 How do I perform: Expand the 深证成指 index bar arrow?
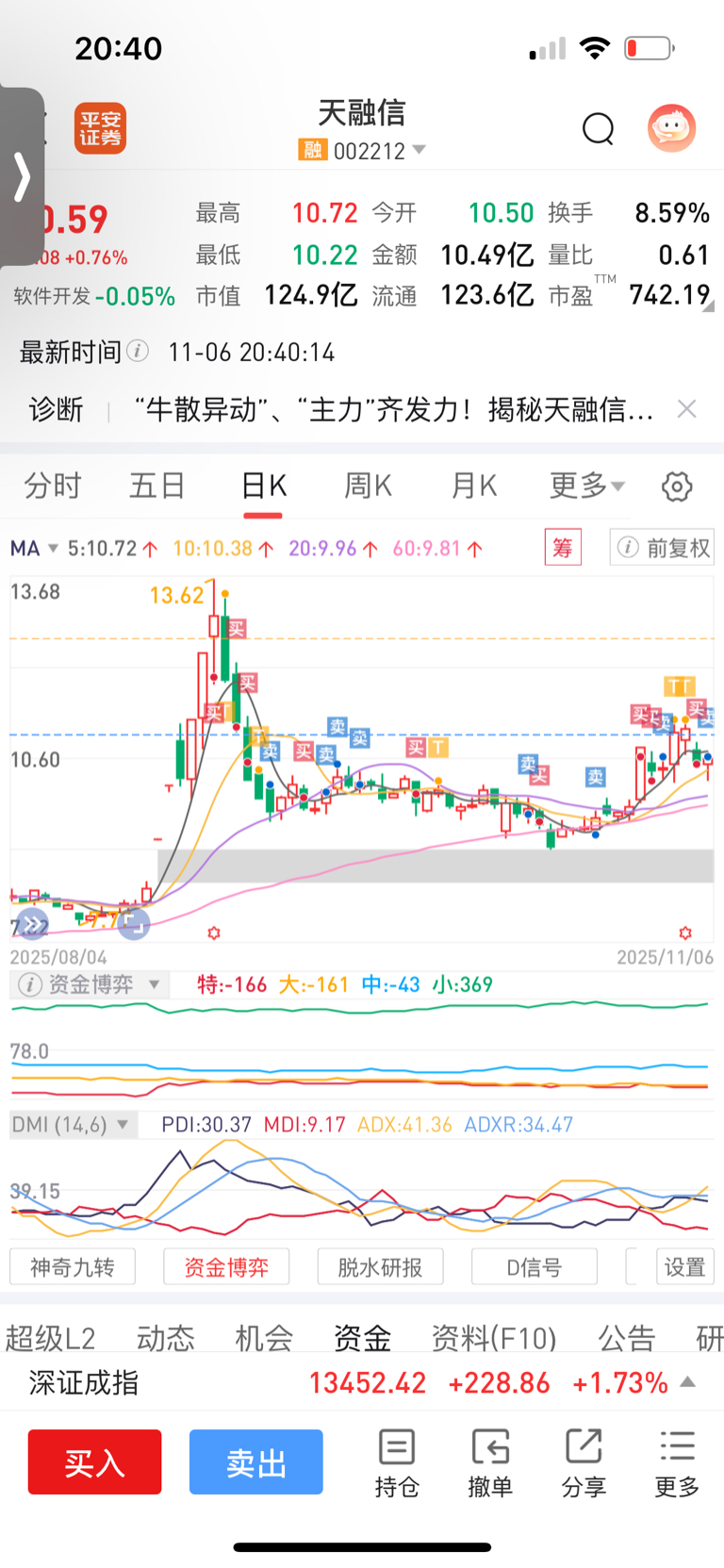click(688, 1382)
